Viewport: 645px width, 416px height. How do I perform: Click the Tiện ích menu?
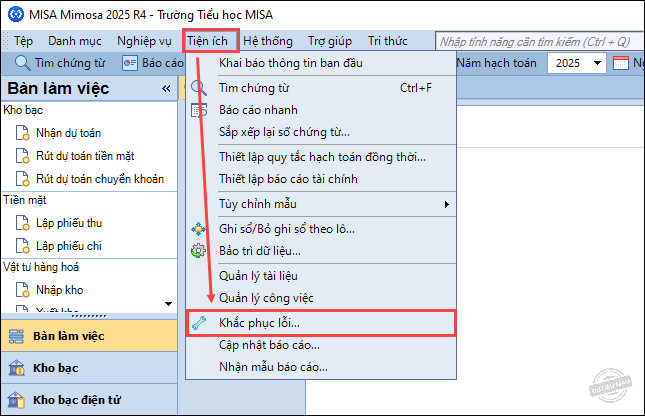pos(207,41)
